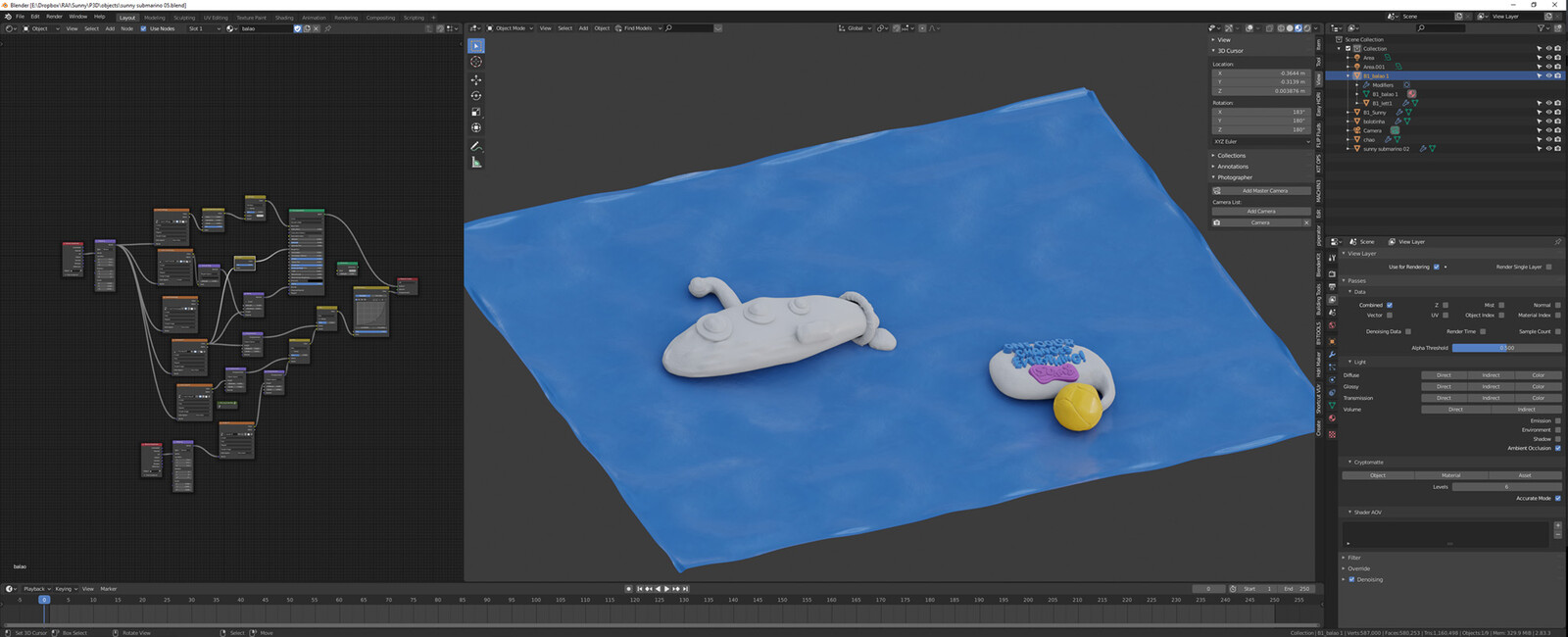Select the Cursor tool in viewport toolbar
The height and width of the screenshot is (637, 1568).
click(476, 62)
